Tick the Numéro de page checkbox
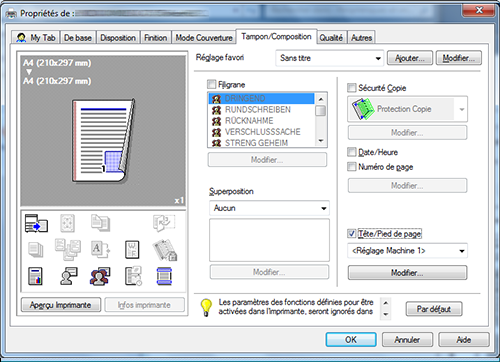 pos(352,166)
